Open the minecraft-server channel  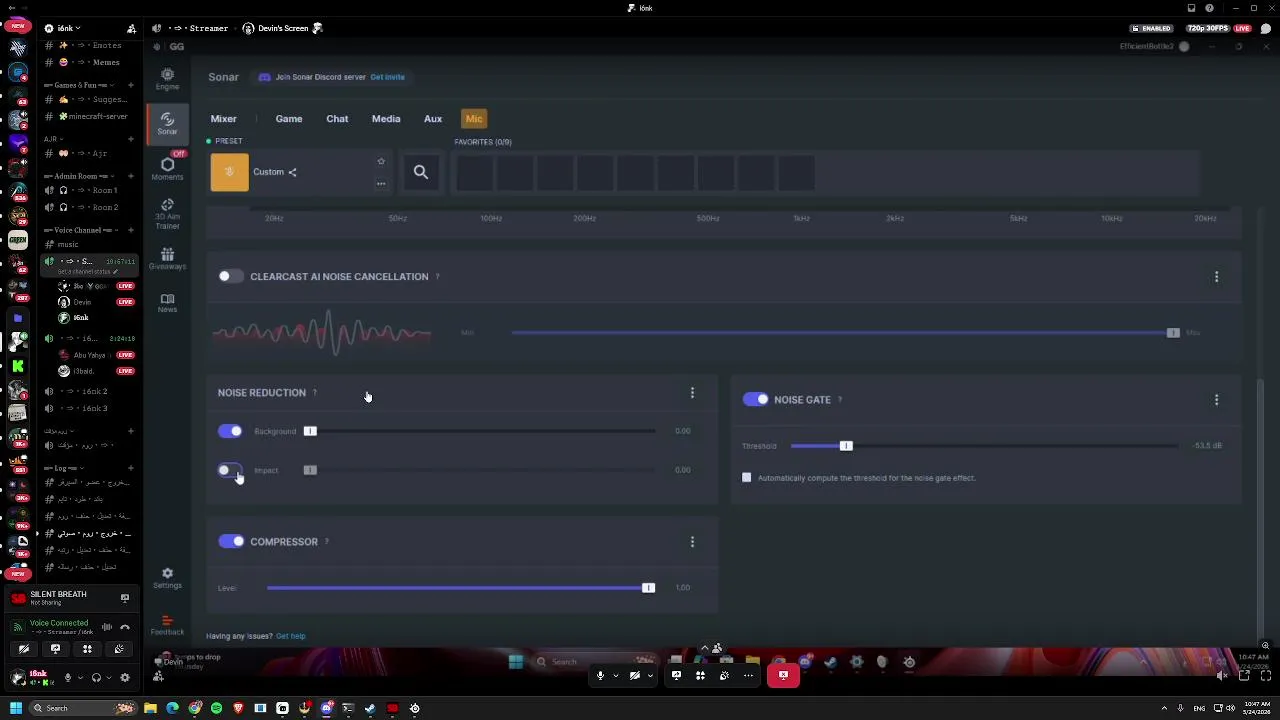(90, 116)
